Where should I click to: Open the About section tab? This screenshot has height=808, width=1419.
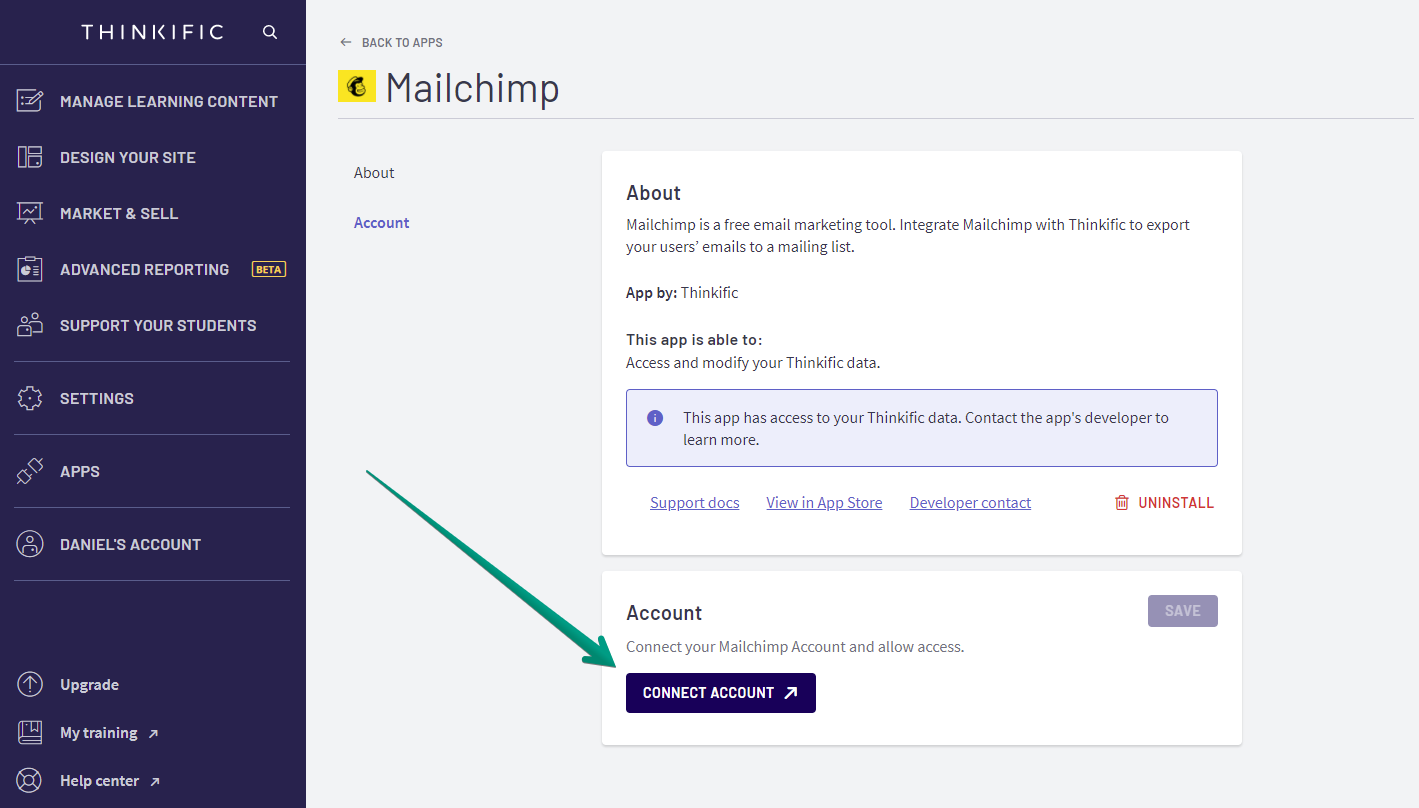[374, 173]
